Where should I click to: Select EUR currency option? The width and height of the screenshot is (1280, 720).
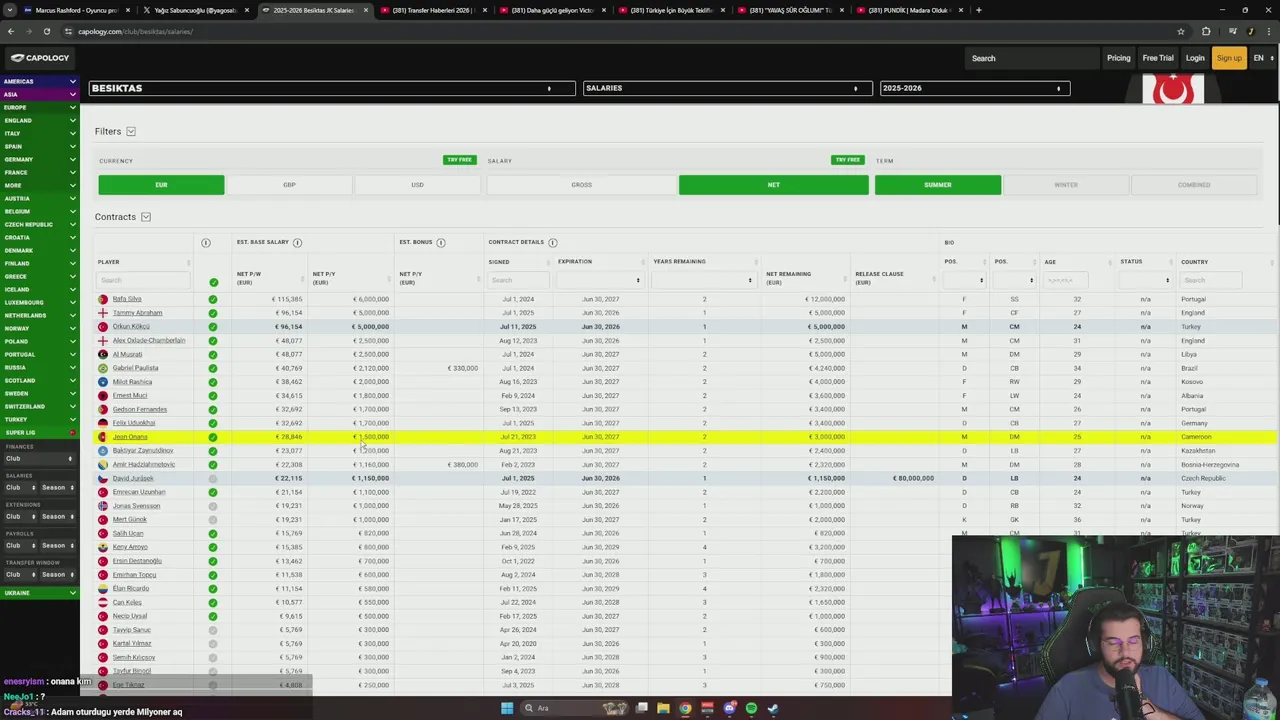[x=161, y=185]
